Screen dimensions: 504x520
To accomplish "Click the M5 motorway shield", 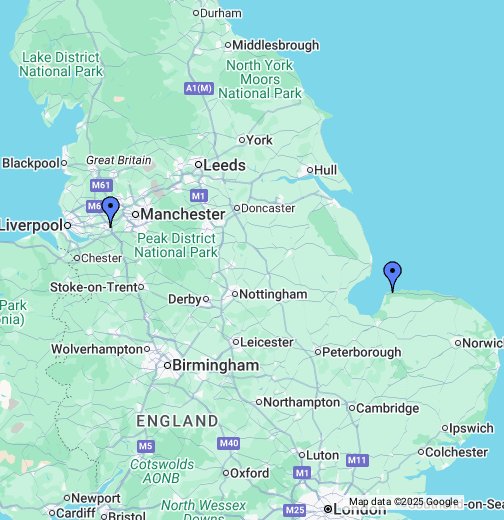I will click(x=146, y=446).
